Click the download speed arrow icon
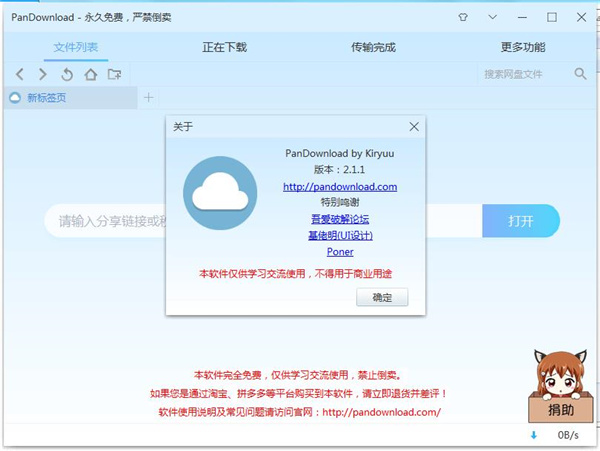Image resolution: width=600 pixels, height=451 pixels. click(533, 435)
